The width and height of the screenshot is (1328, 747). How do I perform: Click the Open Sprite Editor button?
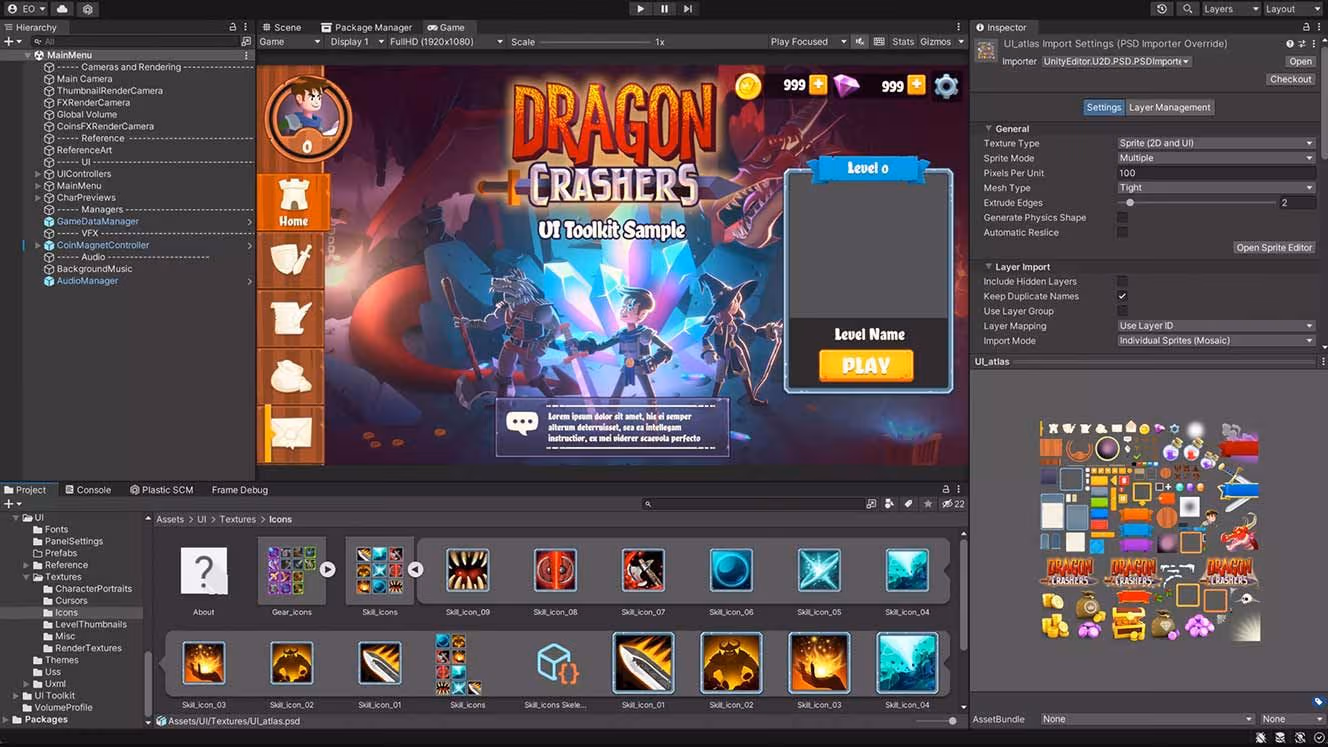click(x=1274, y=247)
